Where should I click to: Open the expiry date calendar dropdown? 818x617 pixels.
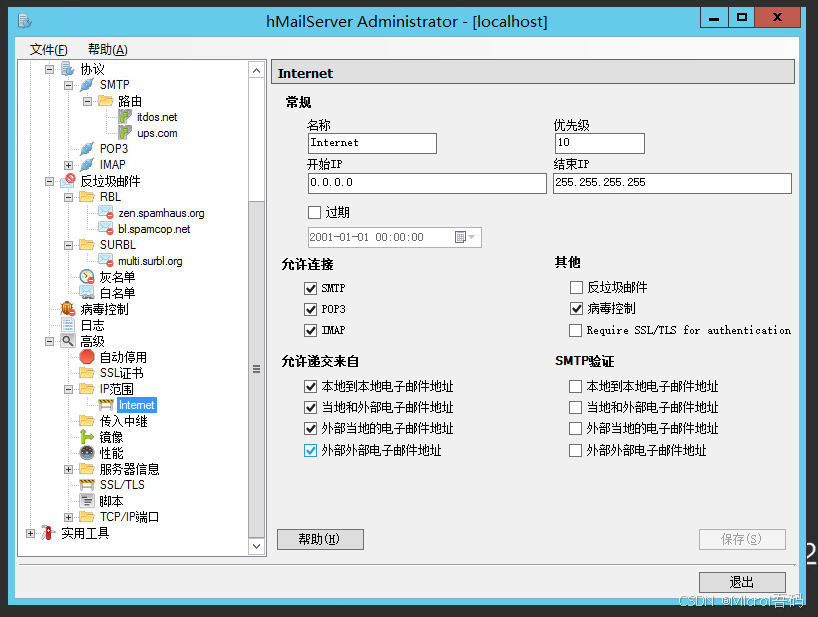465,237
